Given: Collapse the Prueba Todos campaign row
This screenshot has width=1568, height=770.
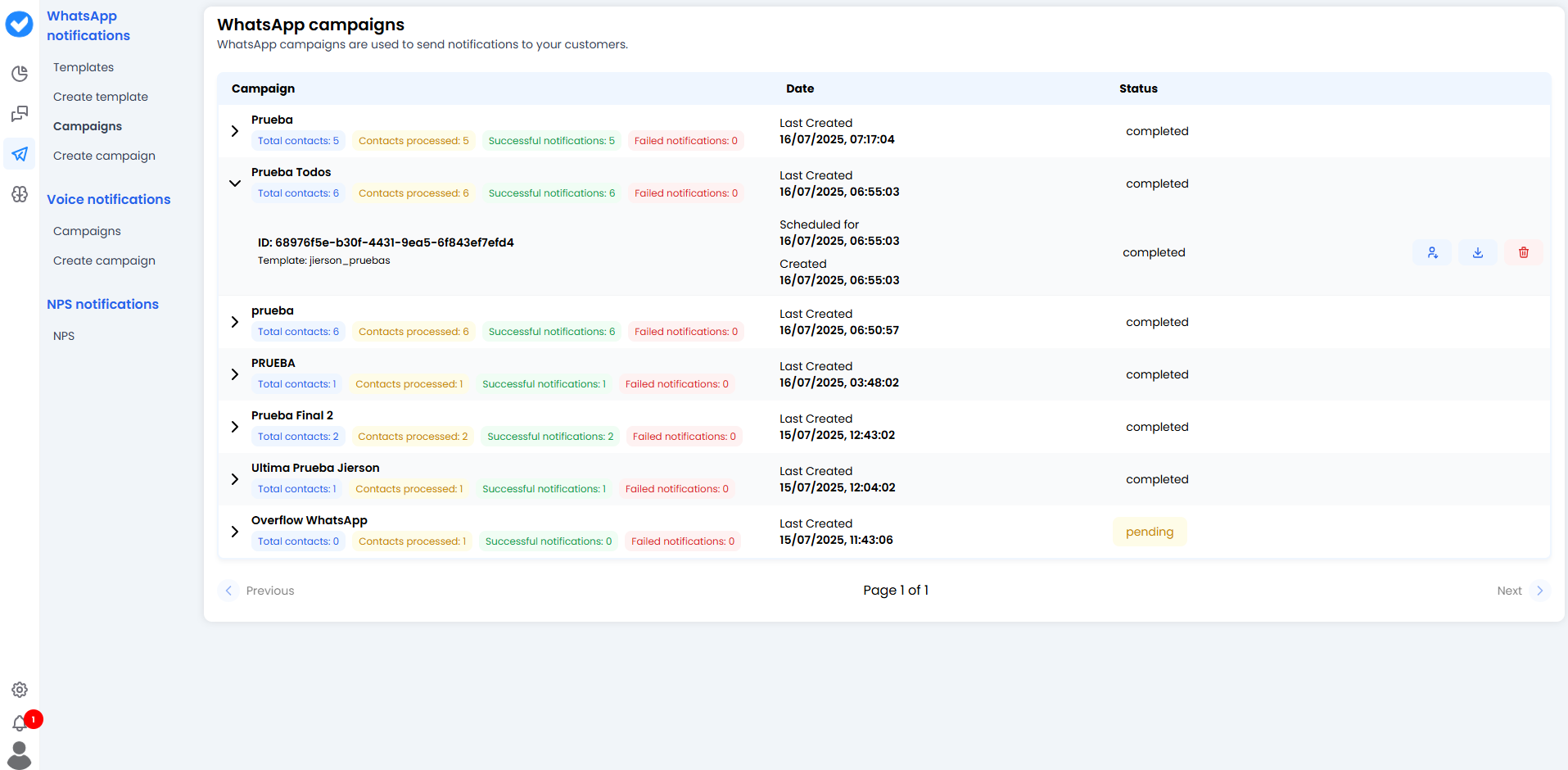Looking at the screenshot, I should pos(235,183).
